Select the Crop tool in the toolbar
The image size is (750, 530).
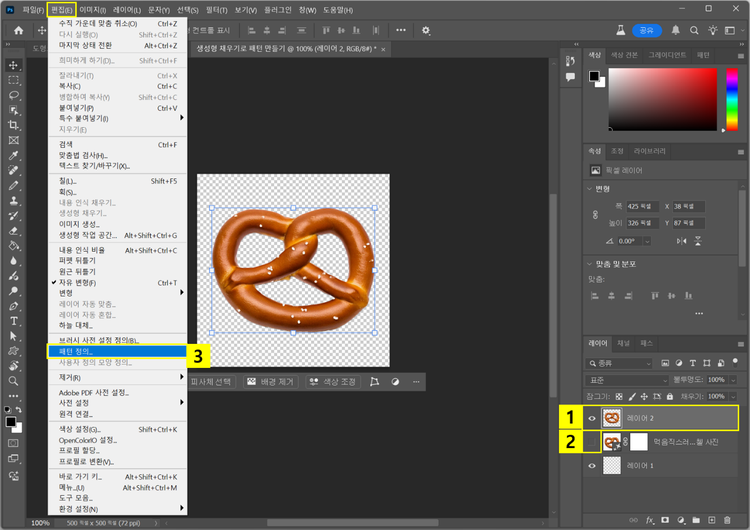click(x=14, y=125)
